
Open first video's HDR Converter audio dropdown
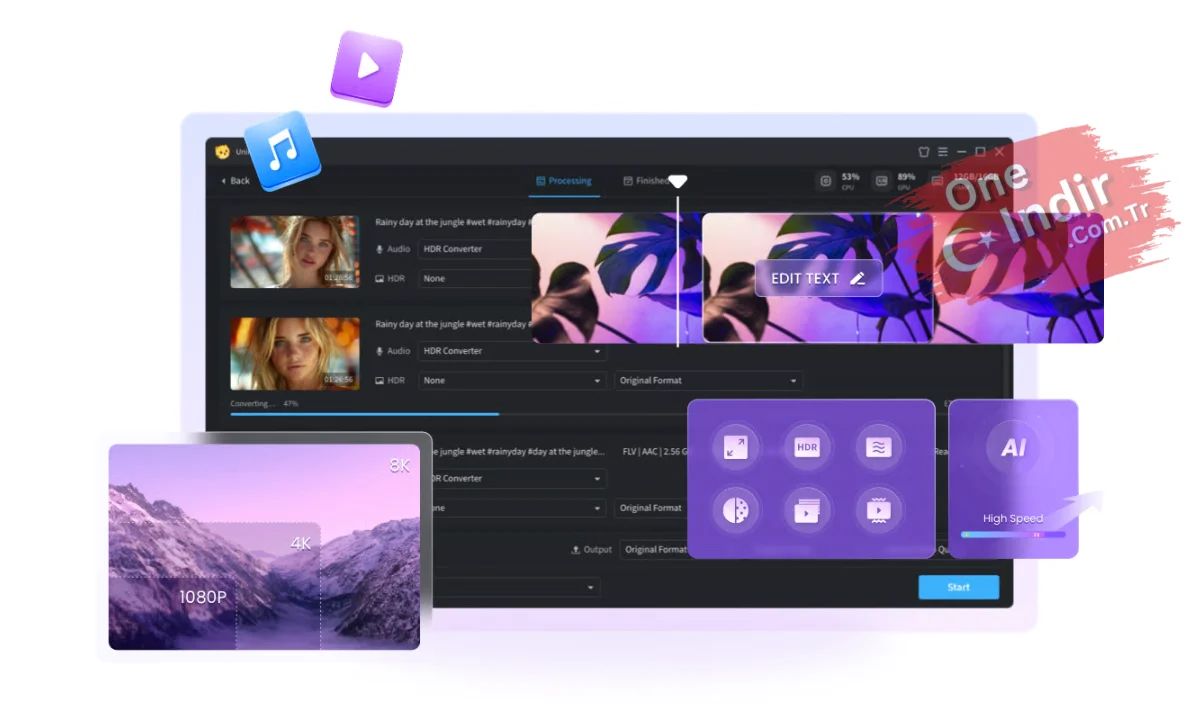pyautogui.click(x=475, y=249)
